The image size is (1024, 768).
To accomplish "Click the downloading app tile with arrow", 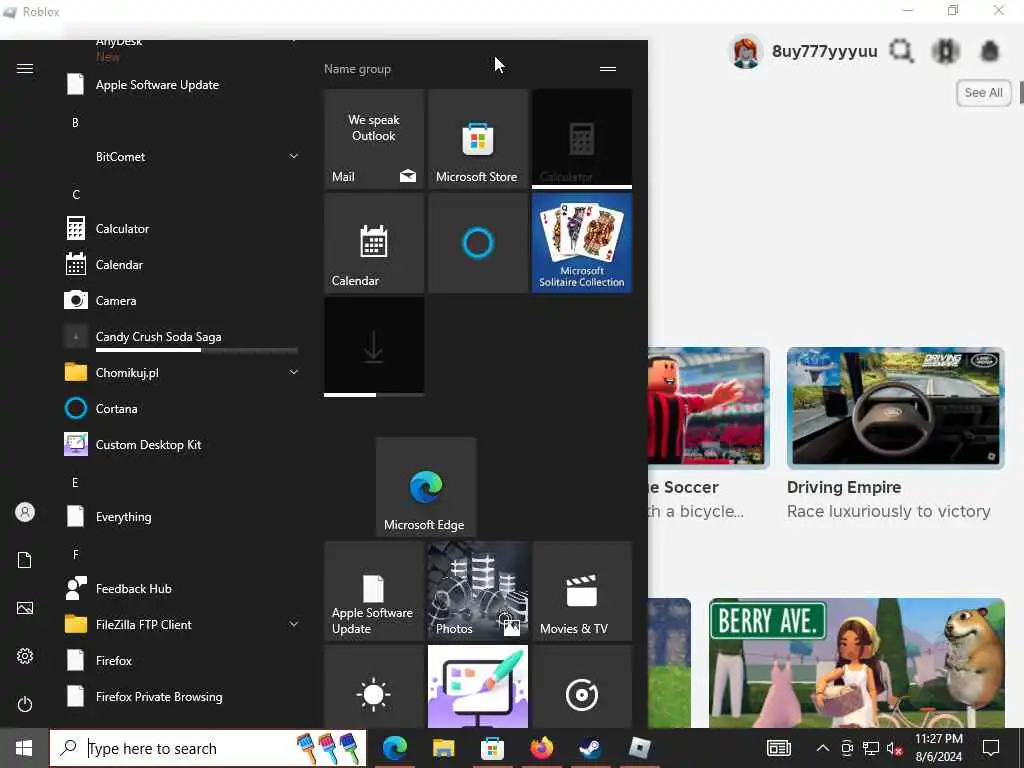I will (374, 347).
